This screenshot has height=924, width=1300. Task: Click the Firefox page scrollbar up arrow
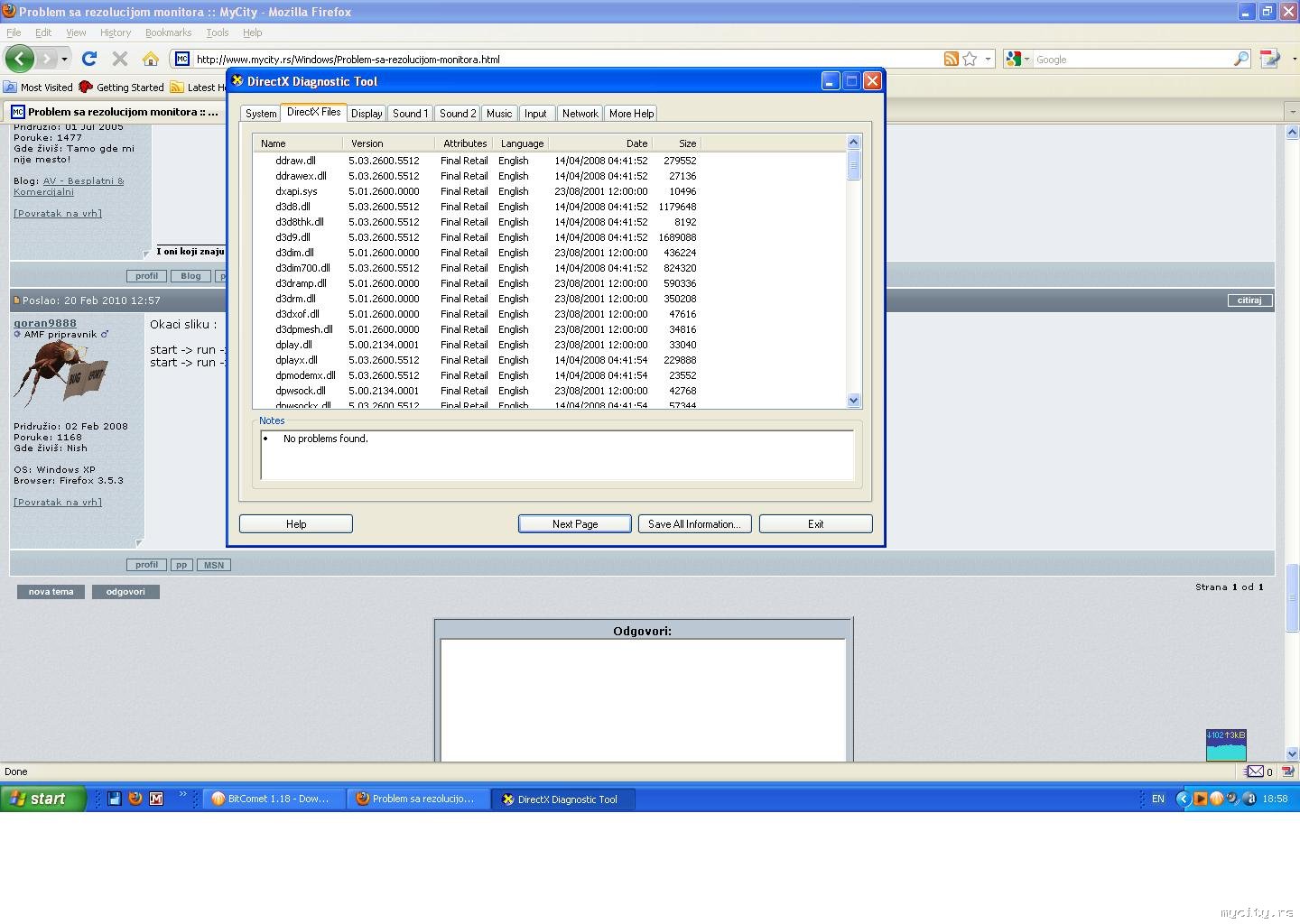tap(1292, 132)
